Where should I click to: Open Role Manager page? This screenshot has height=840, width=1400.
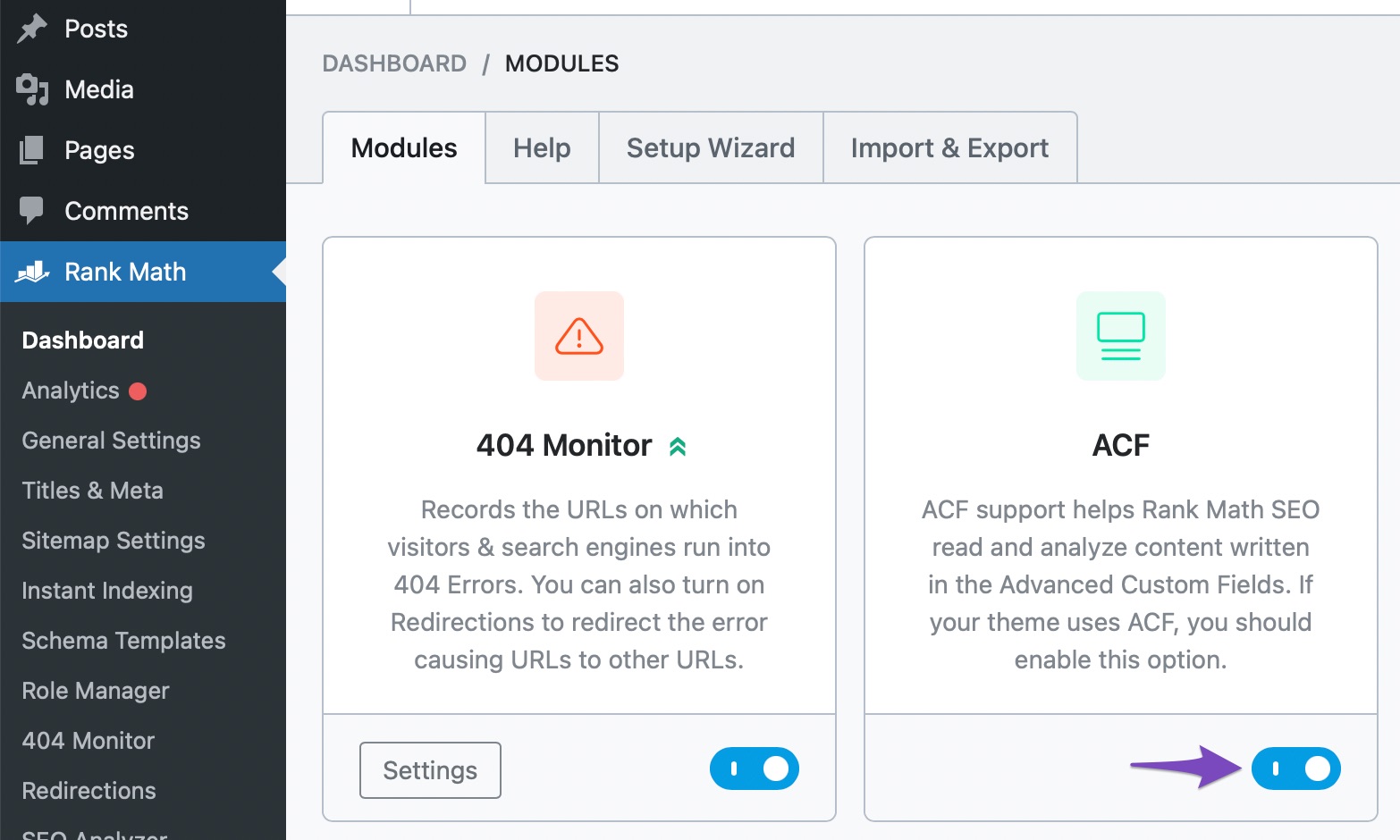point(96,691)
